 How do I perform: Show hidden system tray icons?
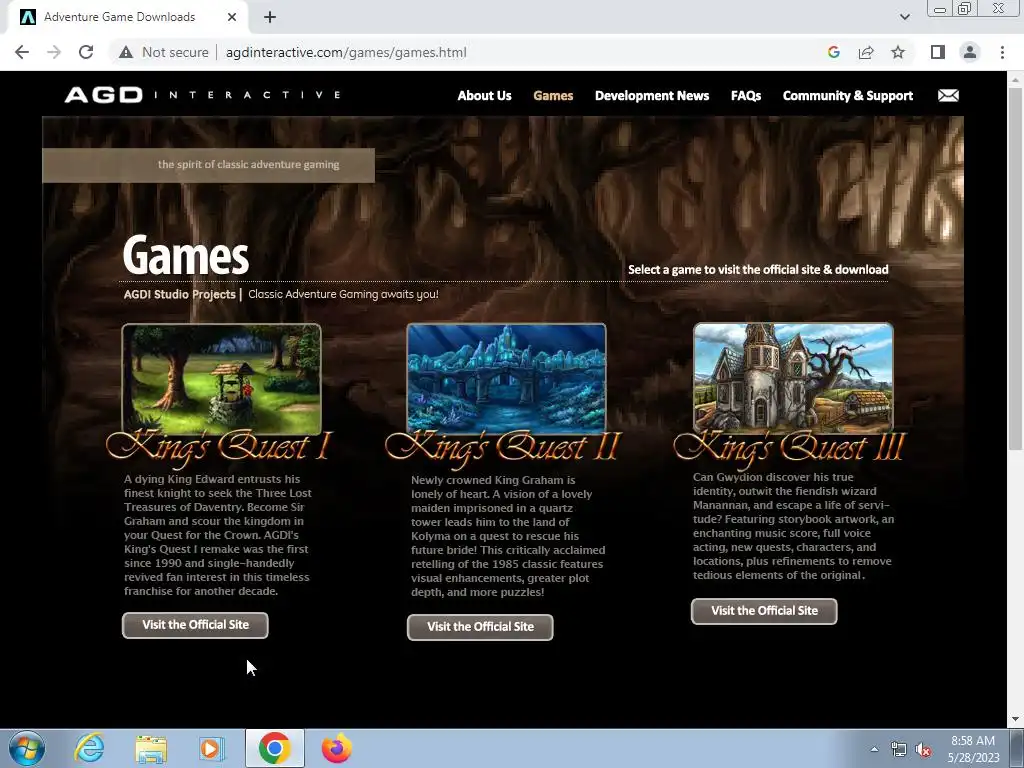click(874, 749)
